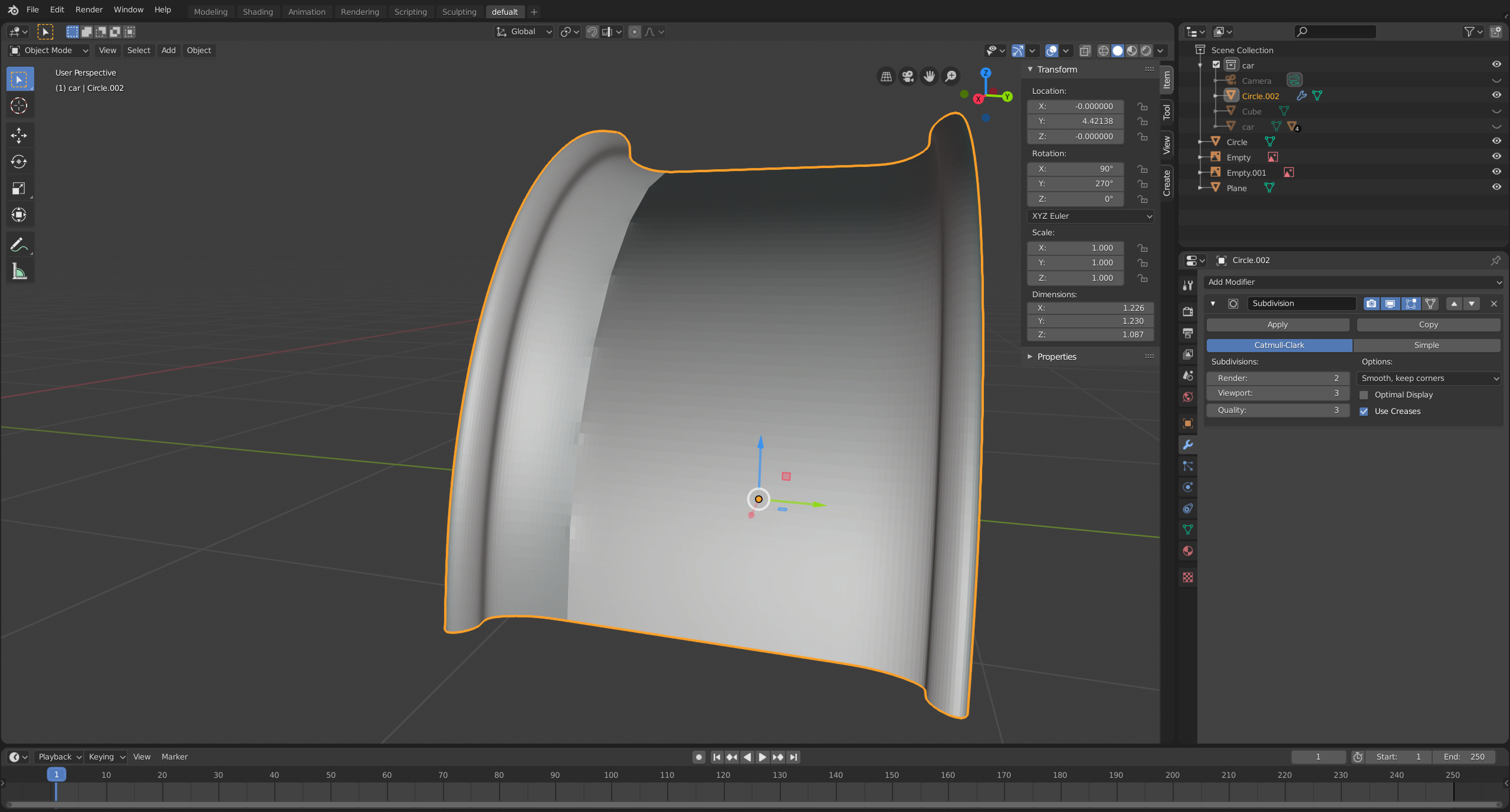
Task: Click the pan hand viewport icon
Action: click(929, 76)
